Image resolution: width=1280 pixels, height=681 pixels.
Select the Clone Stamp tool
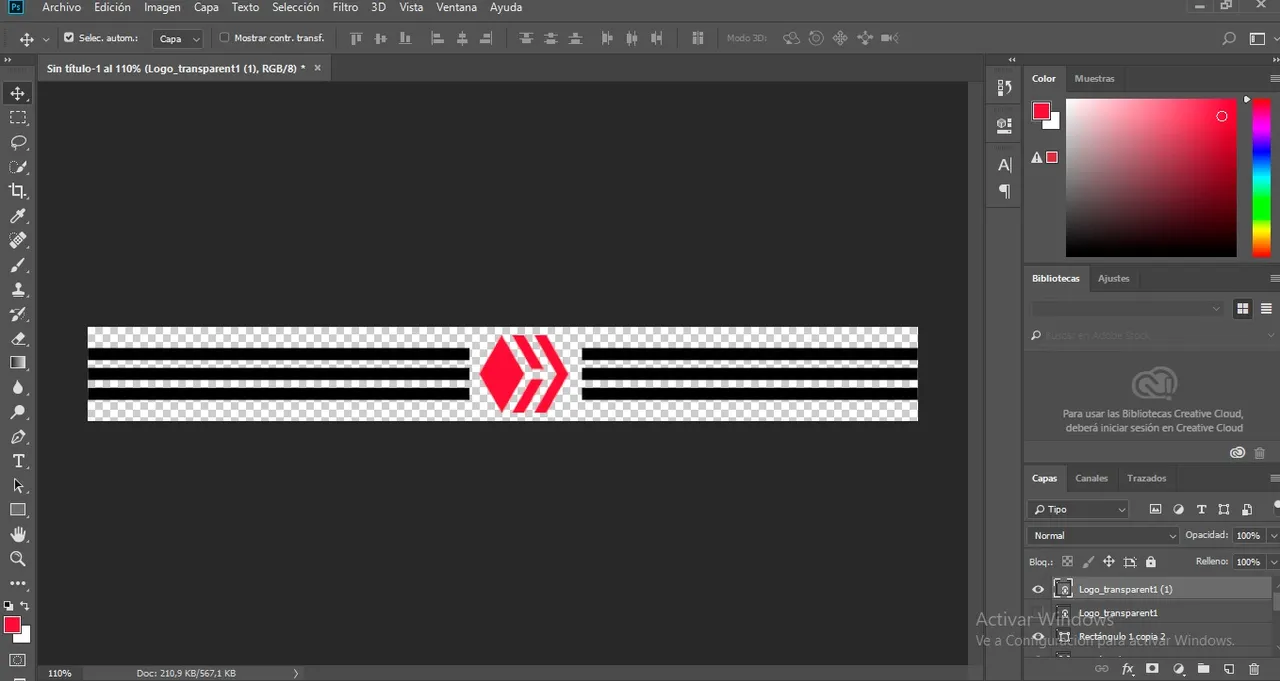(x=18, y=290)
